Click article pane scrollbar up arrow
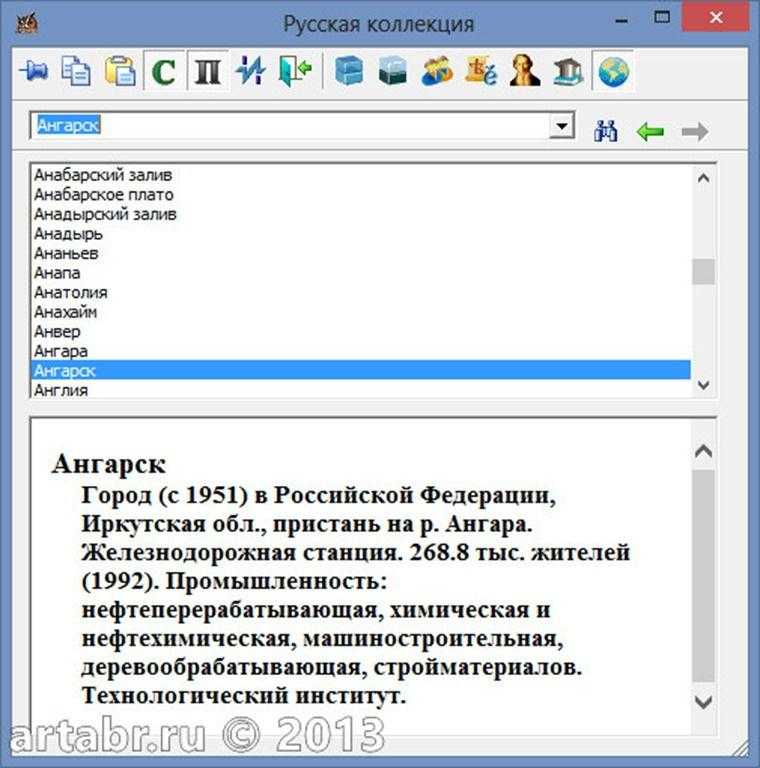The height and width of the screenshot is (768, 760). click(704, 451)
